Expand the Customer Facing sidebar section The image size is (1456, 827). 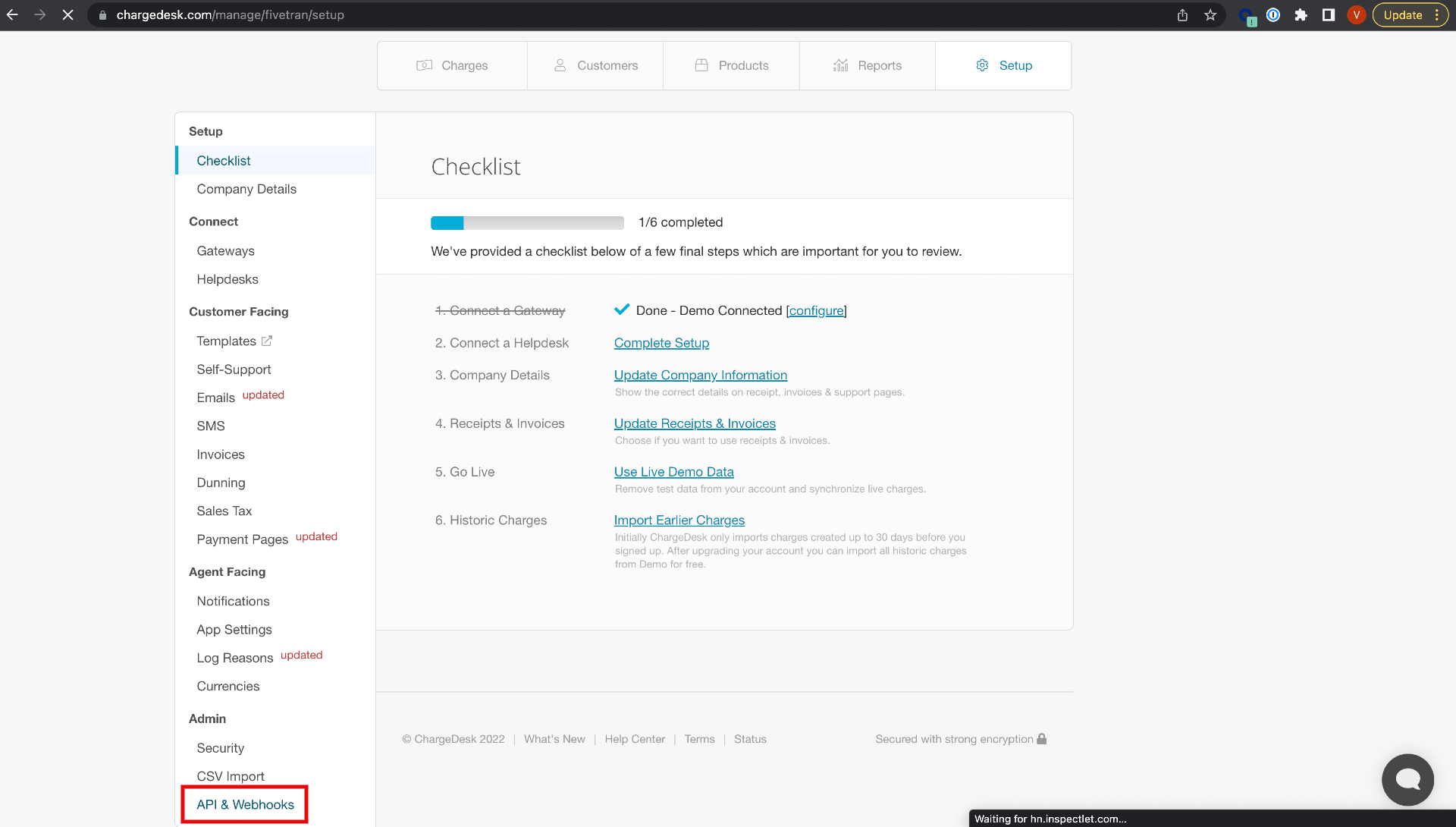click(238, 311)
